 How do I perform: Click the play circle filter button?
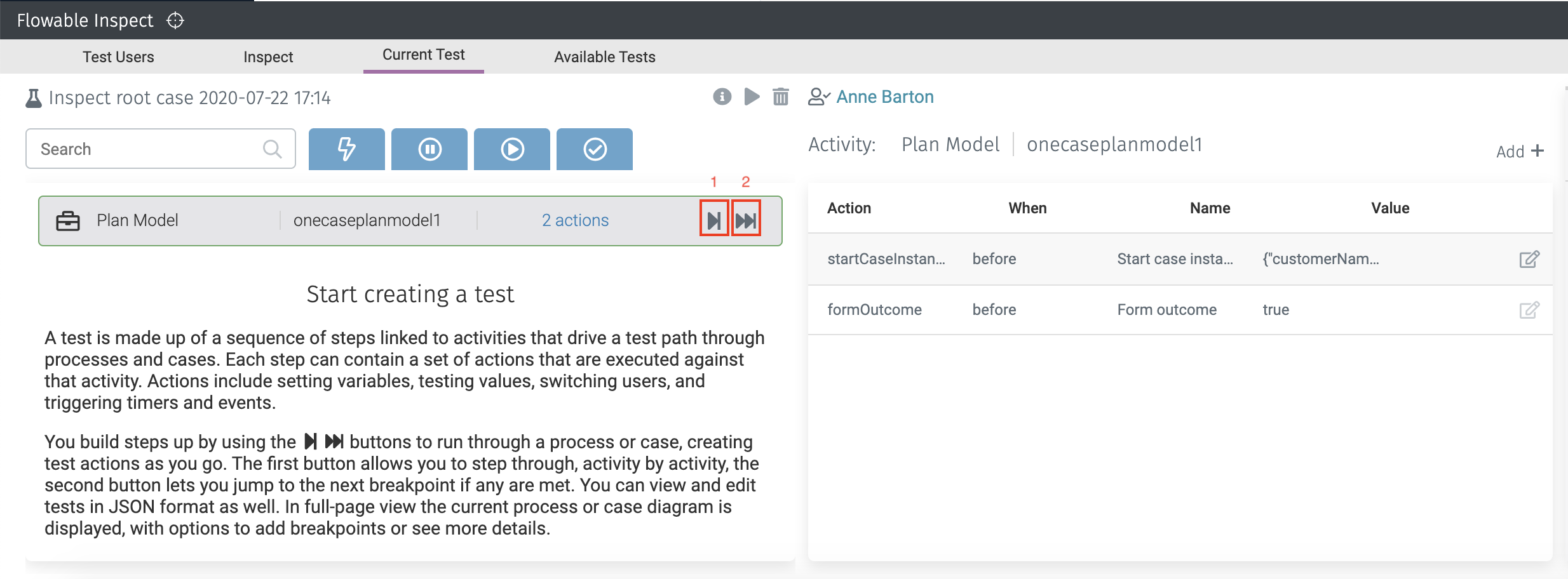512,149
